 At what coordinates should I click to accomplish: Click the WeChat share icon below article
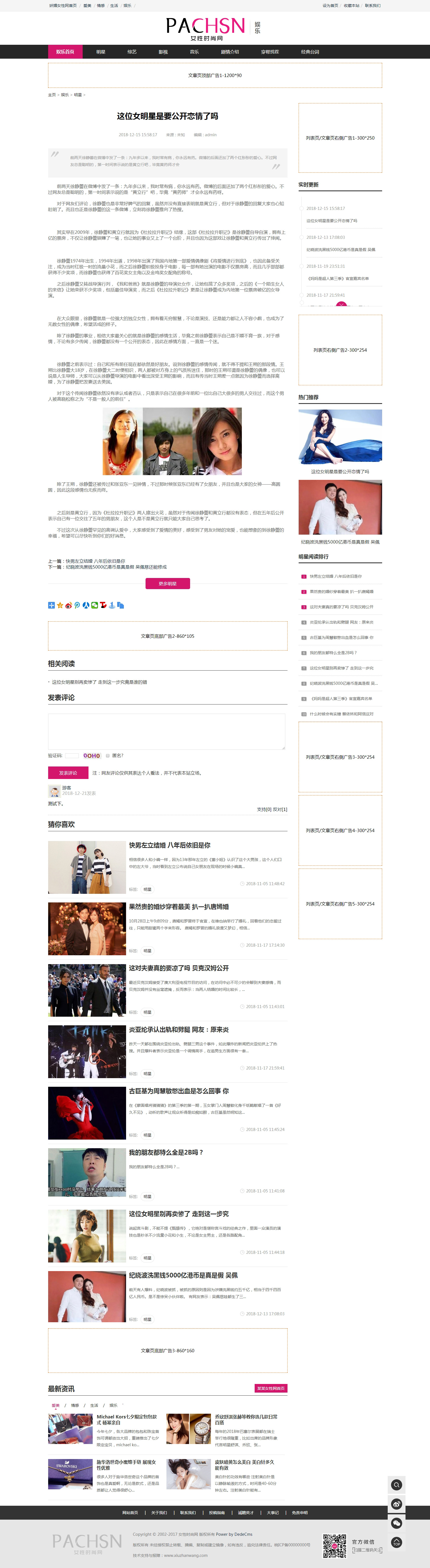point(94,605)
